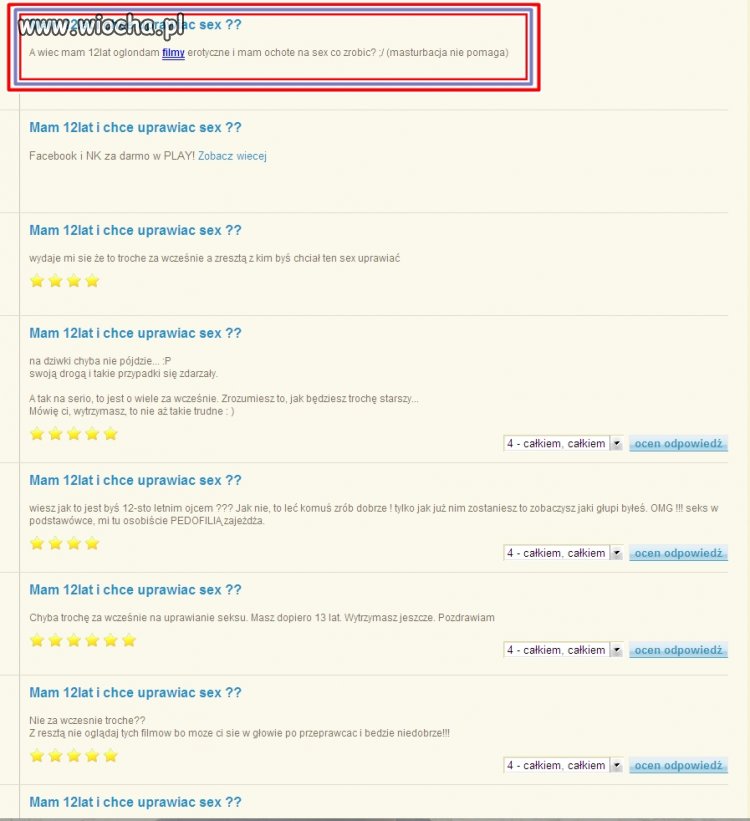Open the rating dropdown next to the 'Mówię ci, wytrzymasz' reply
750x821 pixels.
pyautogui.click(x=563, y=443)
